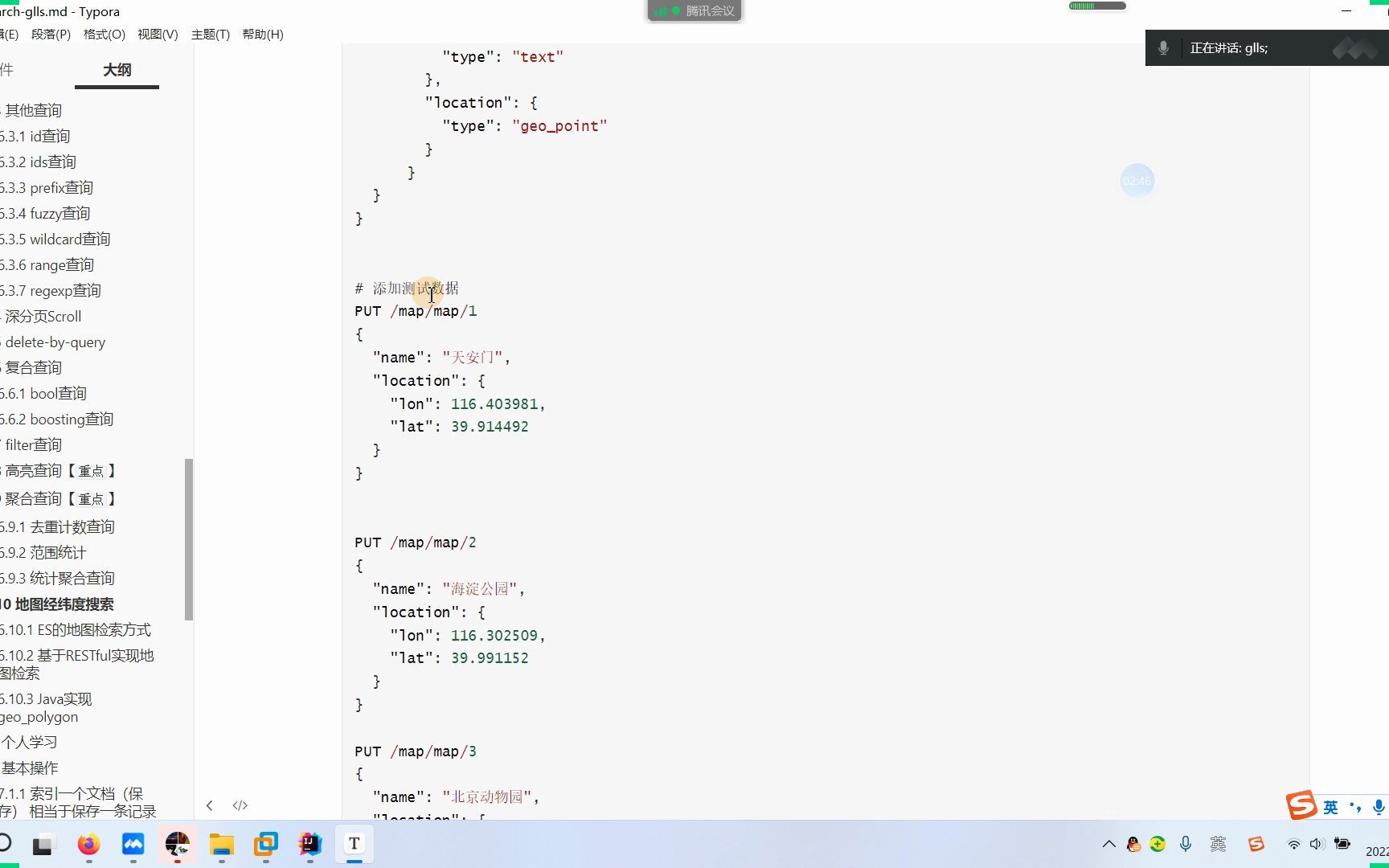Viewport: 1389px width, 868px height.
Task: Toggle source code mode icon in Typora
Action: tap(240, 805)
